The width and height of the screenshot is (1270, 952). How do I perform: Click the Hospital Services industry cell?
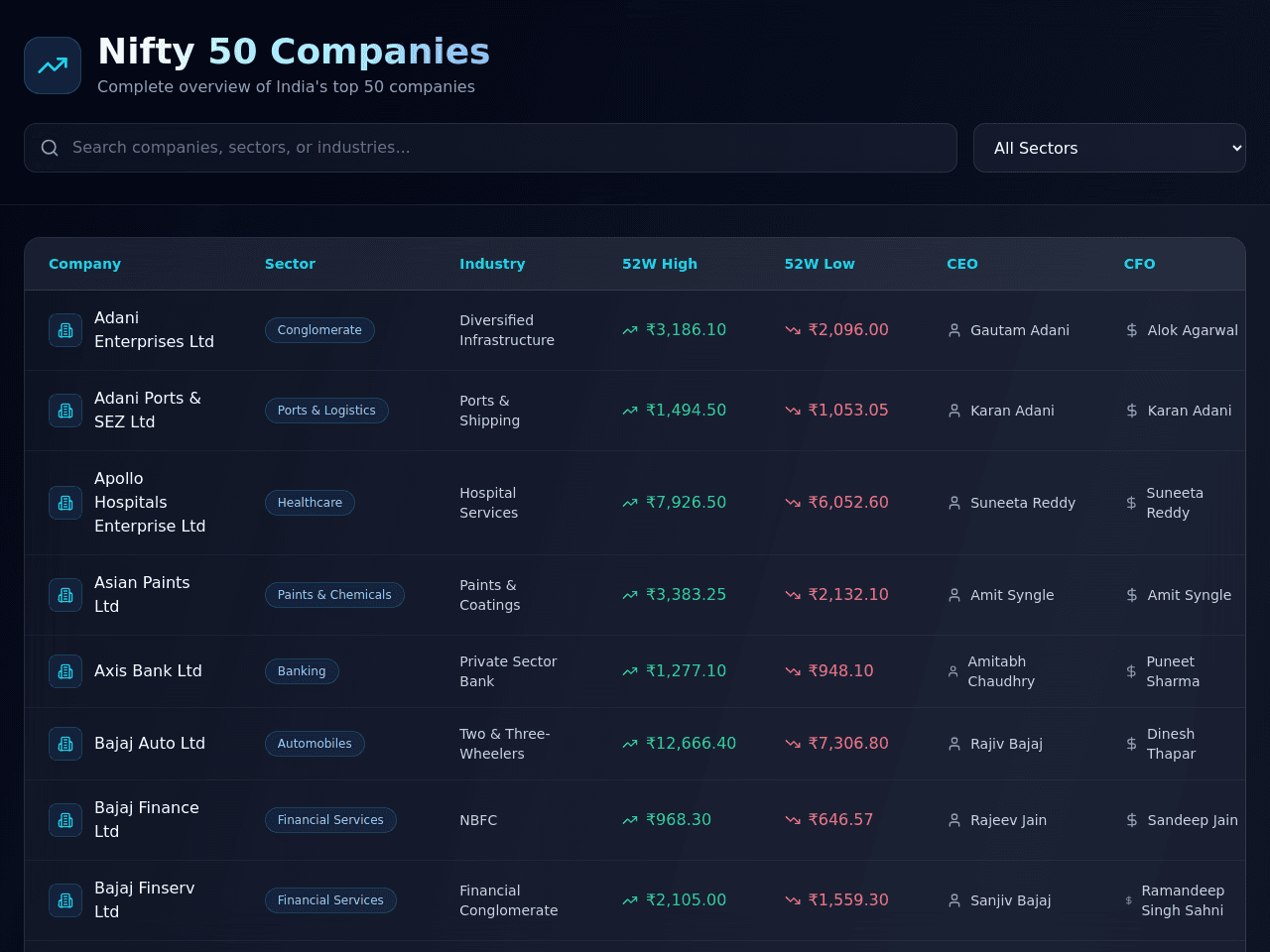pyautogui.click(x=489, y=503)
